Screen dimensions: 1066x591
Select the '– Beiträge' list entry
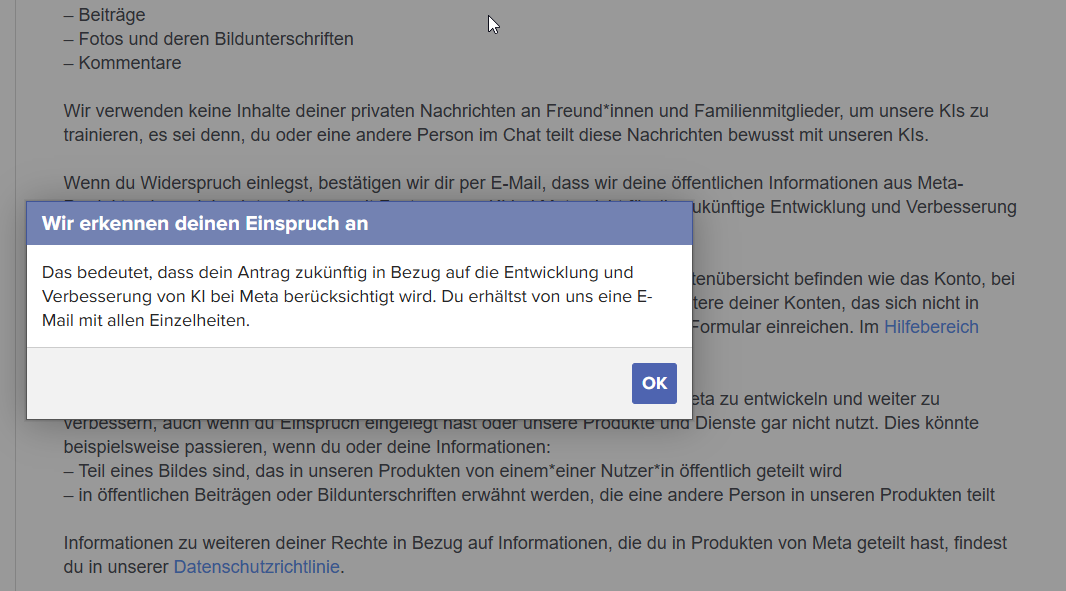(104, 15)
